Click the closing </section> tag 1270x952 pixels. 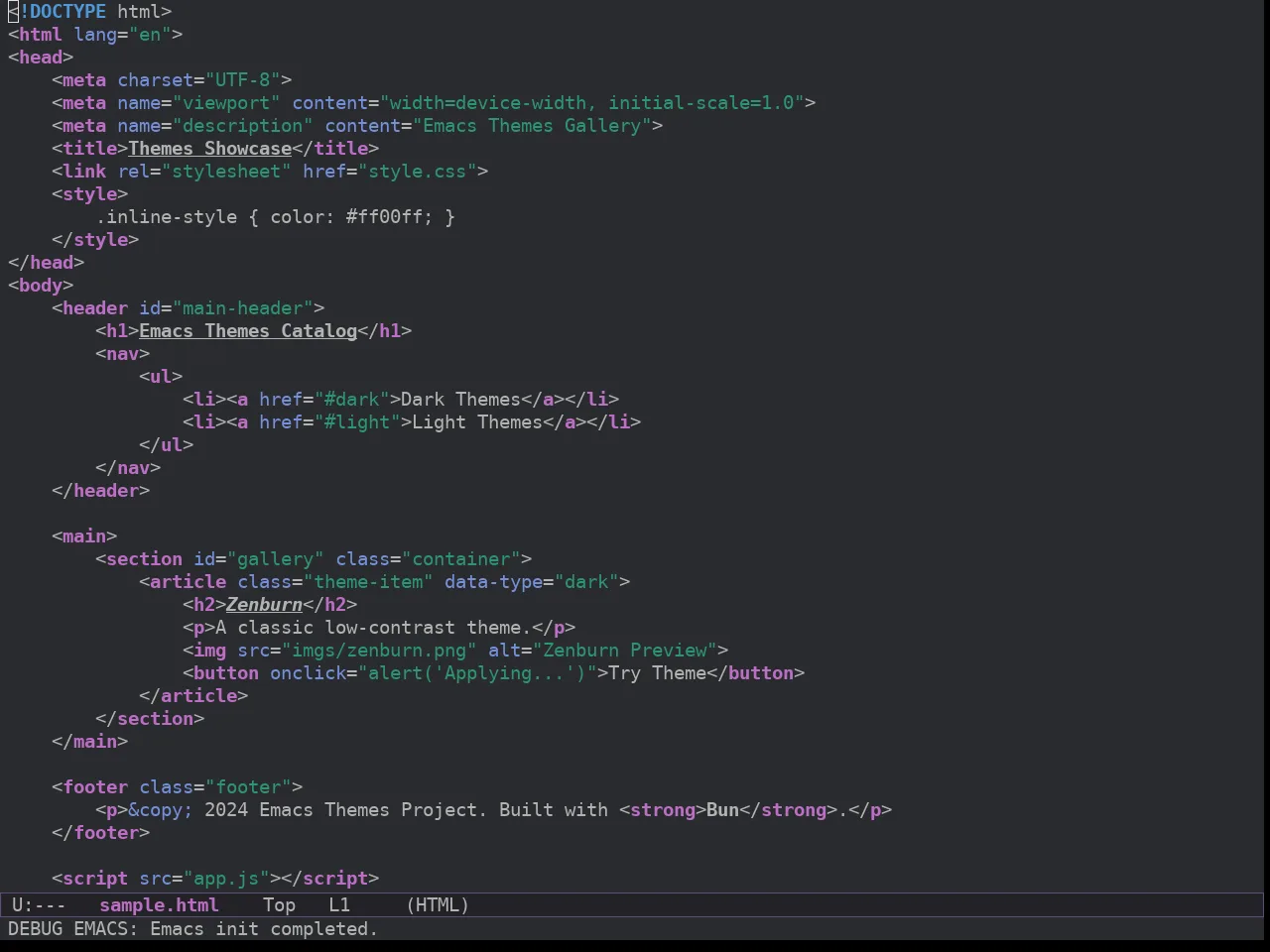(x=150, y=719)
